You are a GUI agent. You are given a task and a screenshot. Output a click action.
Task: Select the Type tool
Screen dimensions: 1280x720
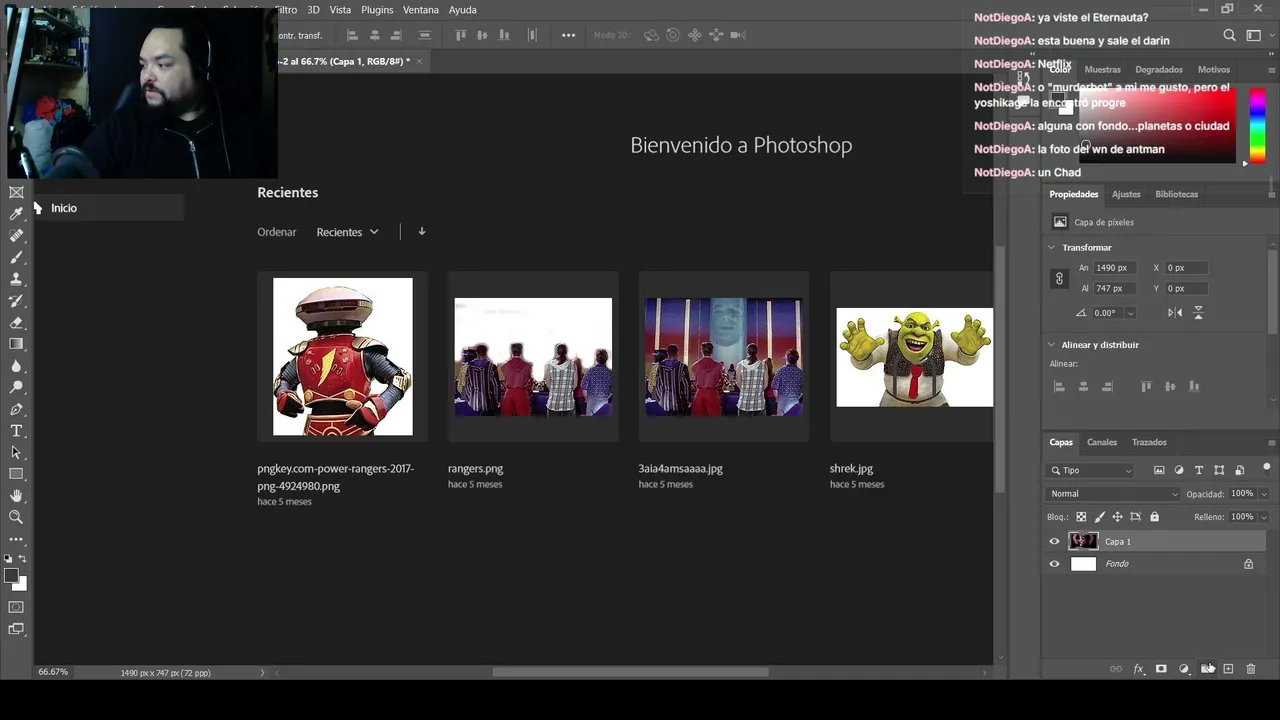click(x=16, y=431)
